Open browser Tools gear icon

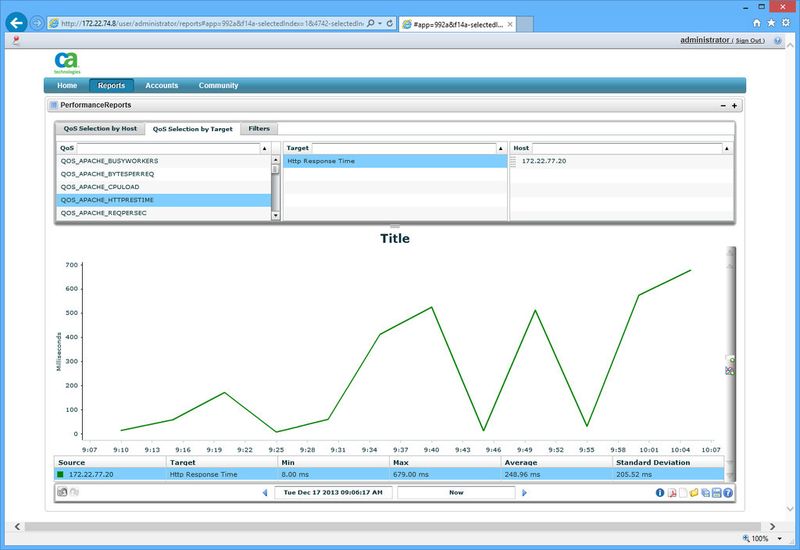(786, 23)
